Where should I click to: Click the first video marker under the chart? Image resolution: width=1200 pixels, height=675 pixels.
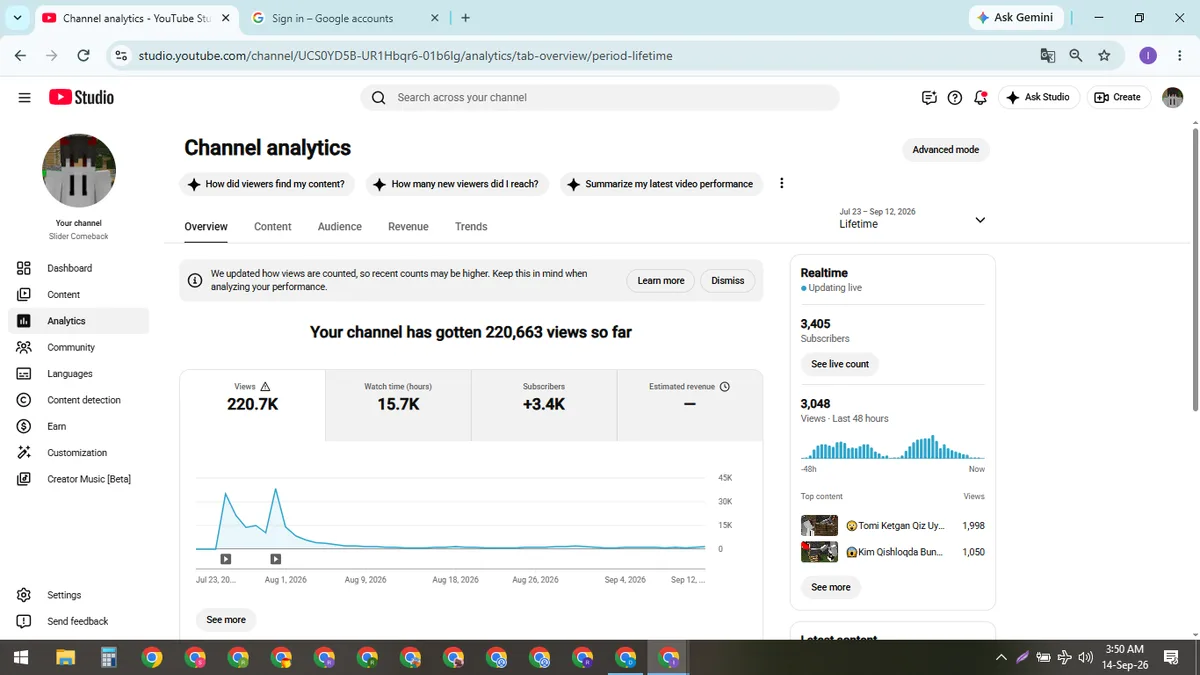[226, 559]
